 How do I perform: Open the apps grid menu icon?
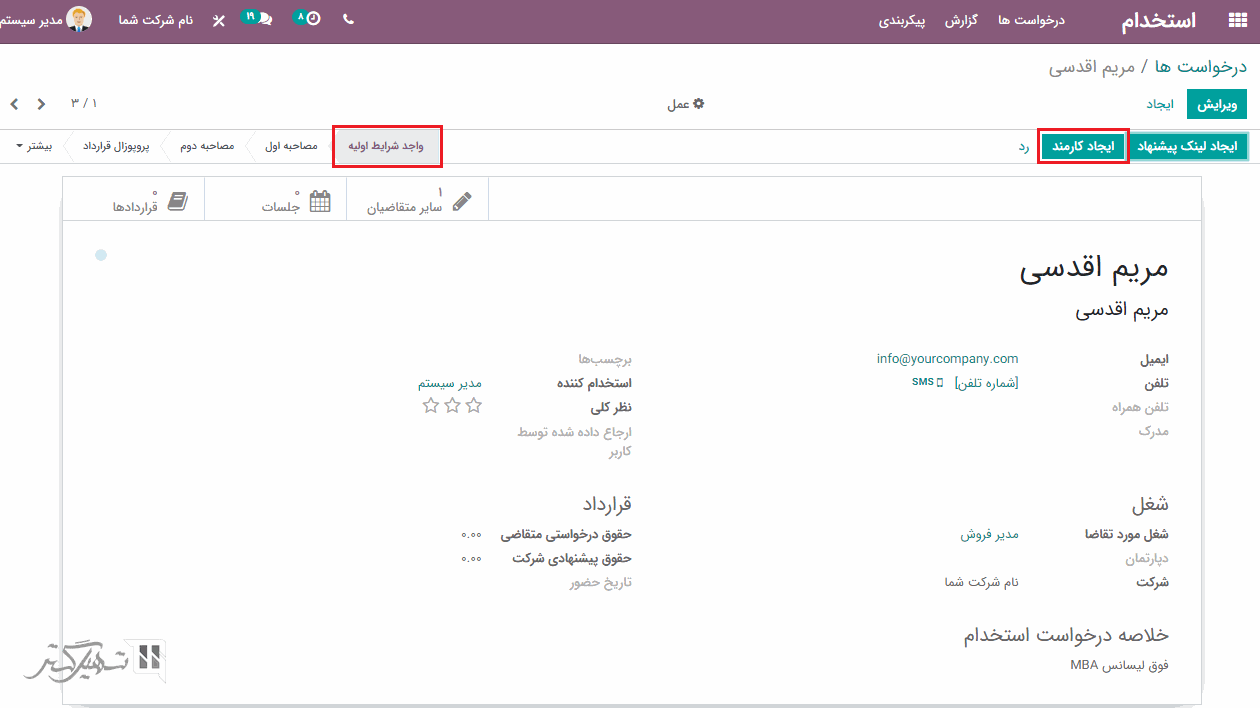click(x=1237, y=21)
